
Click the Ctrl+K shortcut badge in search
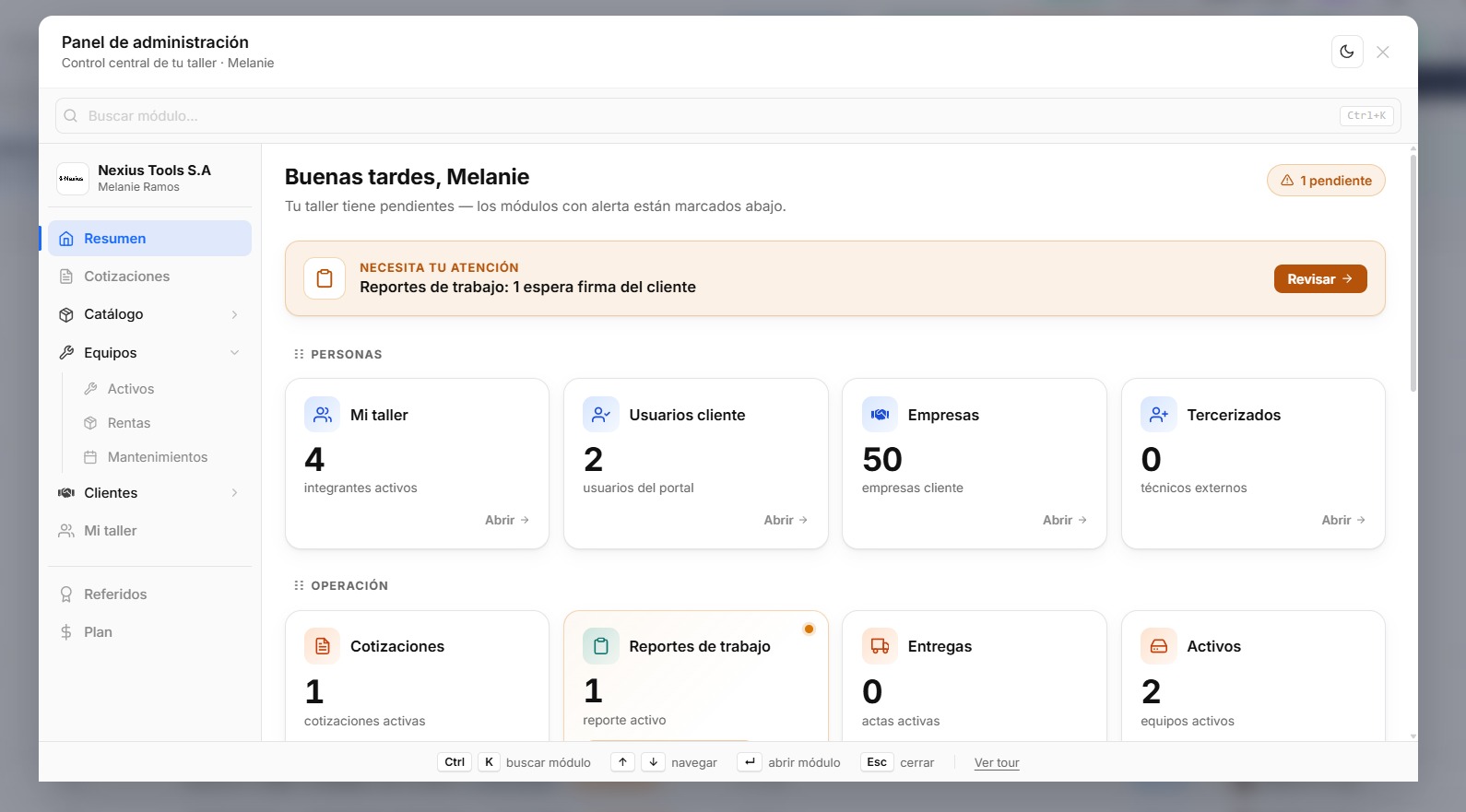point(1366,116)
